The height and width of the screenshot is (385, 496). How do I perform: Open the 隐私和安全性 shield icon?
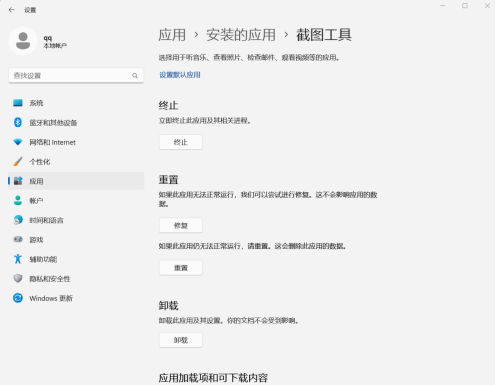[x=18, y=278]
